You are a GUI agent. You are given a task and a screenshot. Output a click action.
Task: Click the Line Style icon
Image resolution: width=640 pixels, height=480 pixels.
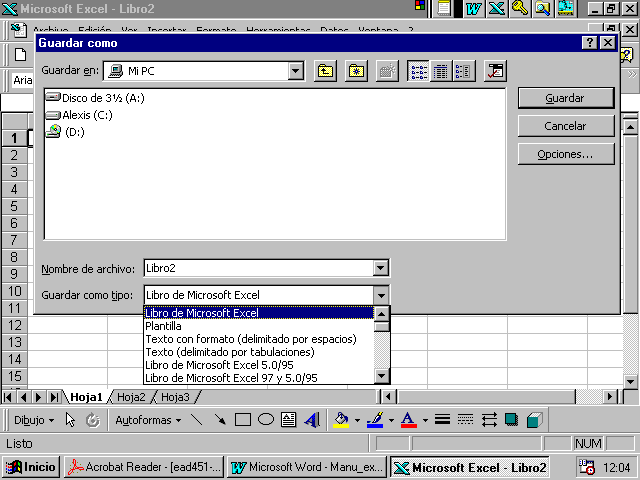(x=442, y=420)
